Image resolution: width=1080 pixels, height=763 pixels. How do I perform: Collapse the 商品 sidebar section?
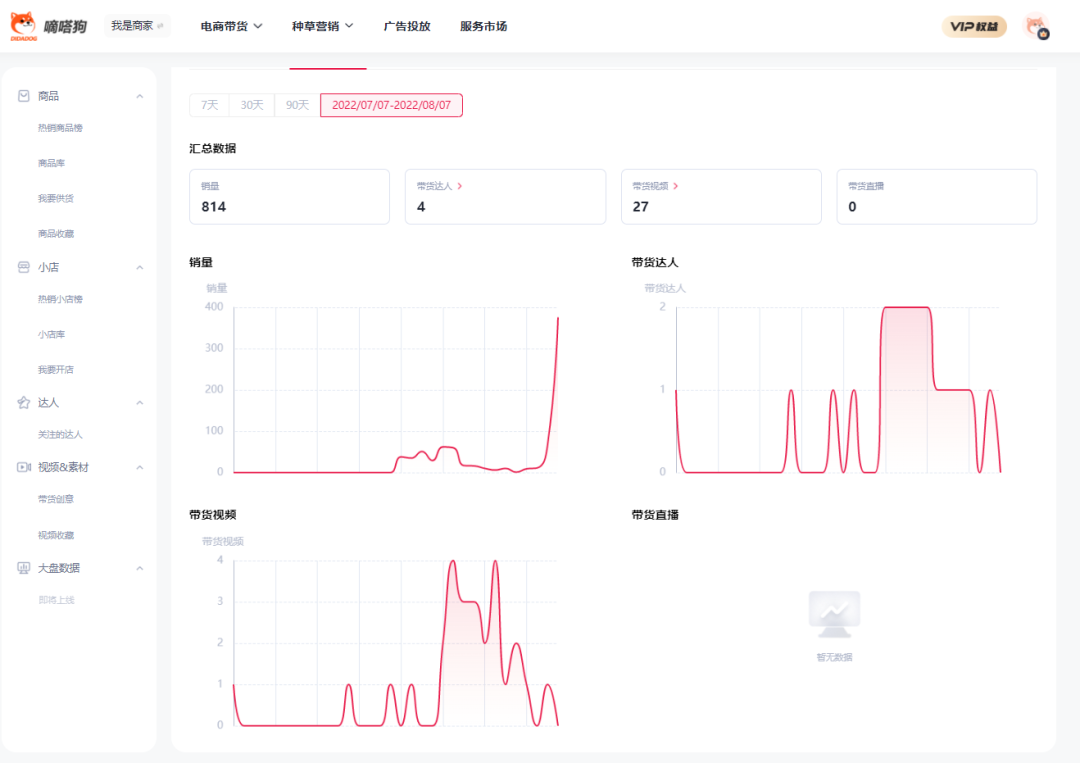[x=140, y=96]
